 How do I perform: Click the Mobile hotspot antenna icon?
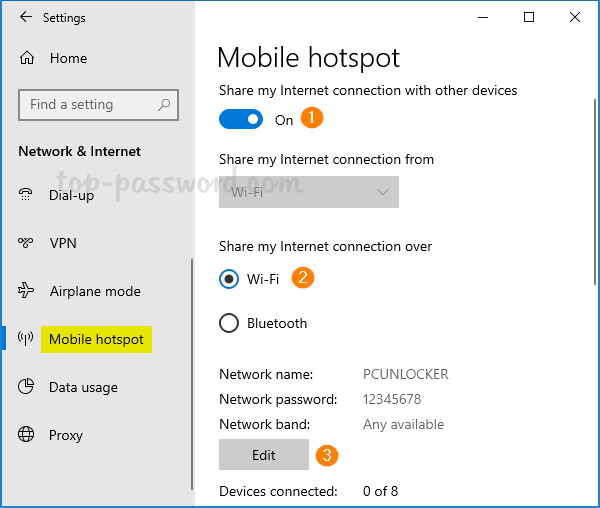(26, 339)
